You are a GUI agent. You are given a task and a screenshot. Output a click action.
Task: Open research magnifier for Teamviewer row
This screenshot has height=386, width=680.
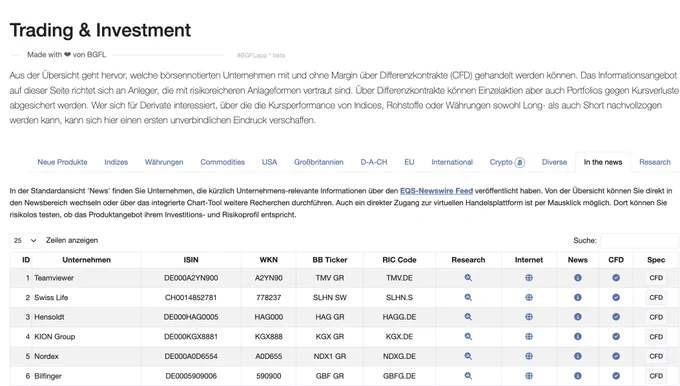tap(468, 278)
